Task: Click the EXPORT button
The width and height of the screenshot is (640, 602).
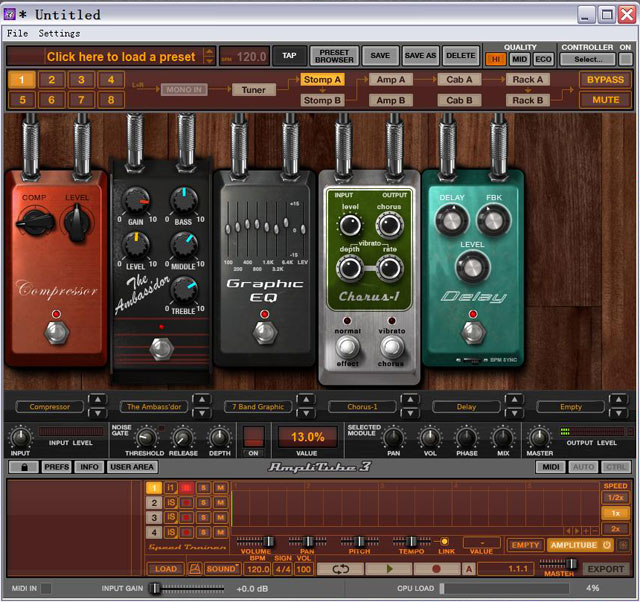Action: tap(606, 569)
